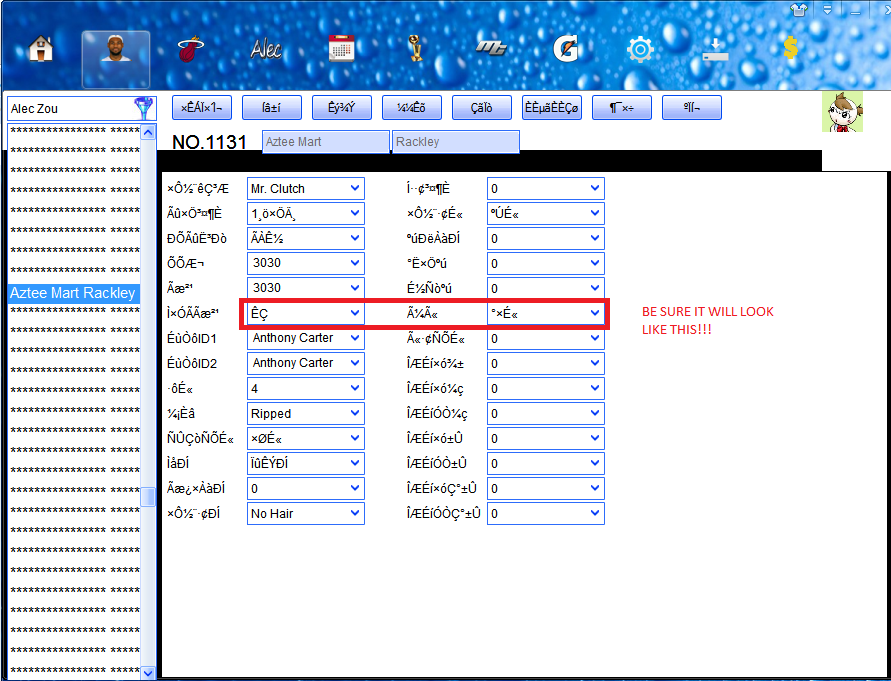Open the settings gear icon
Image resolution: width=891 pixels, height=681 pixels.
coord(640,49)
